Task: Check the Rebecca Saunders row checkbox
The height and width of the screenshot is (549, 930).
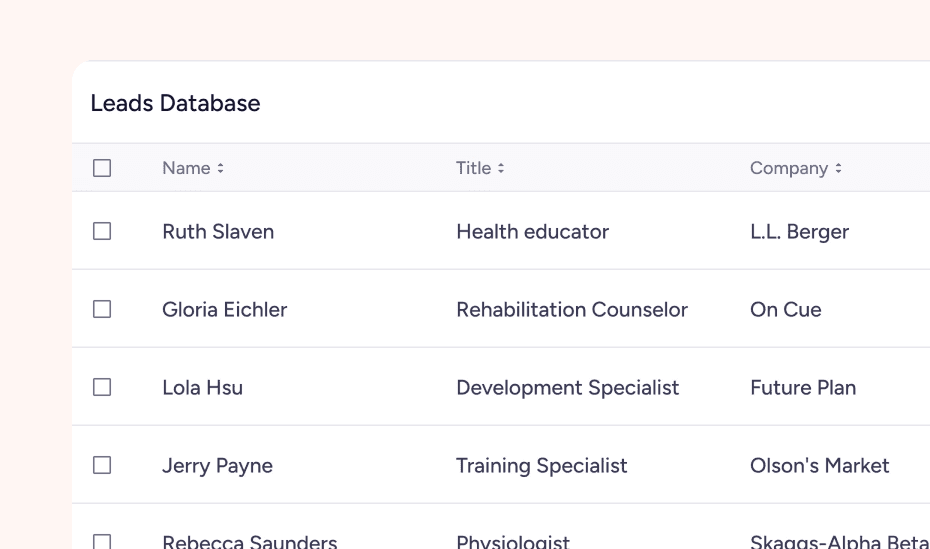Action: [x=102, y=541]
